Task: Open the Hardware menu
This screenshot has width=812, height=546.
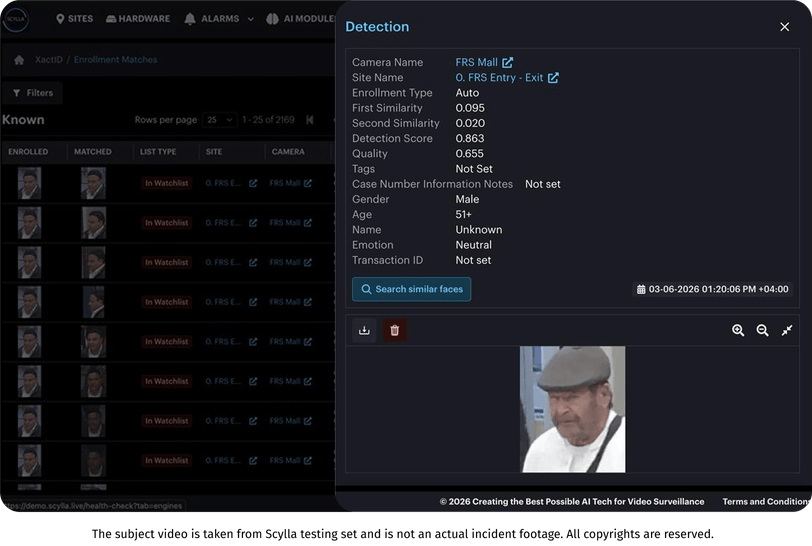Action: point(138,19)
